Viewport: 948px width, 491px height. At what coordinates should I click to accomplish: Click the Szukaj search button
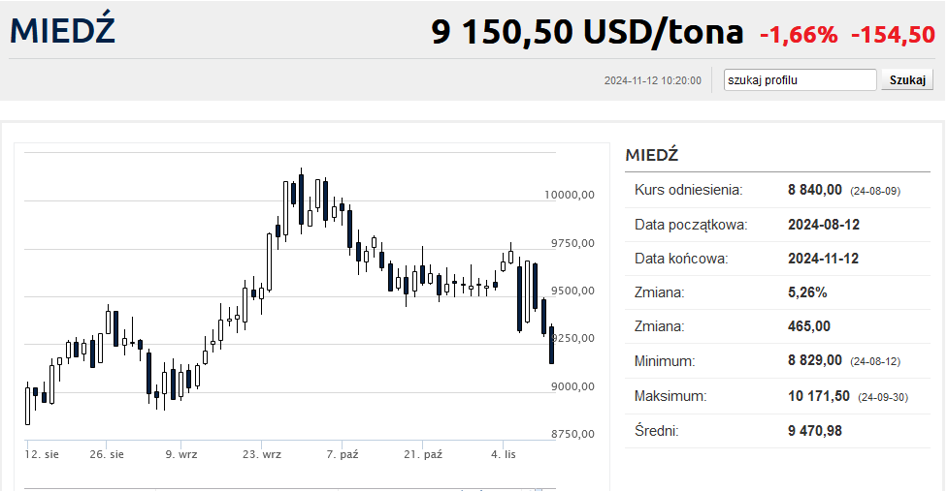click(x=906, y=80)
